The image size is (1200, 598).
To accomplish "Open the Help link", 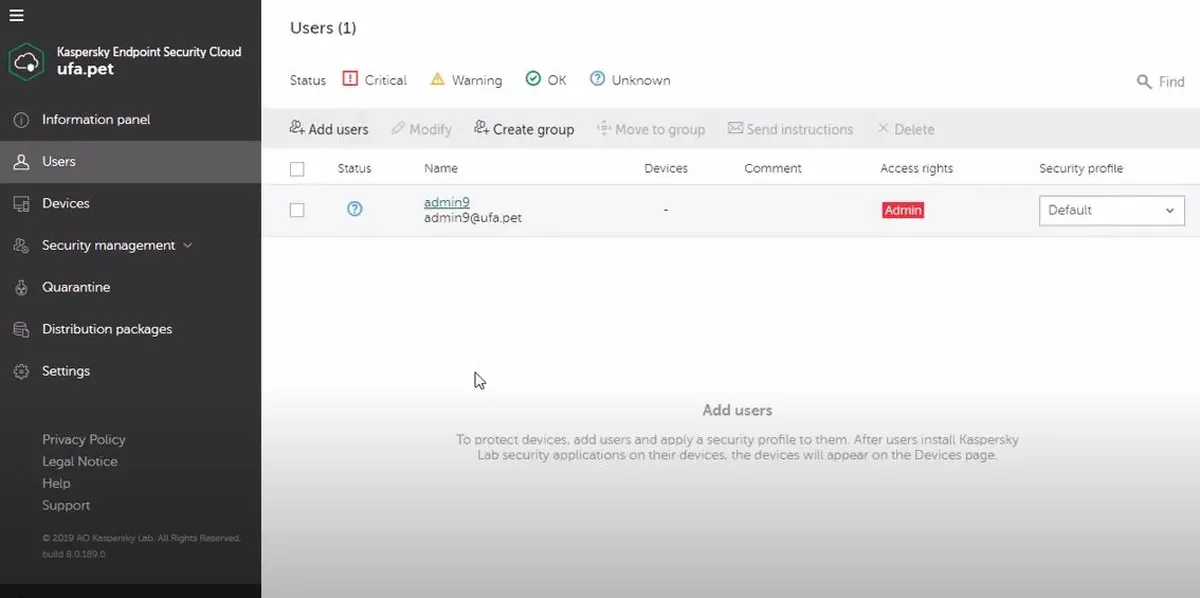I will click(x=56, y=484).
